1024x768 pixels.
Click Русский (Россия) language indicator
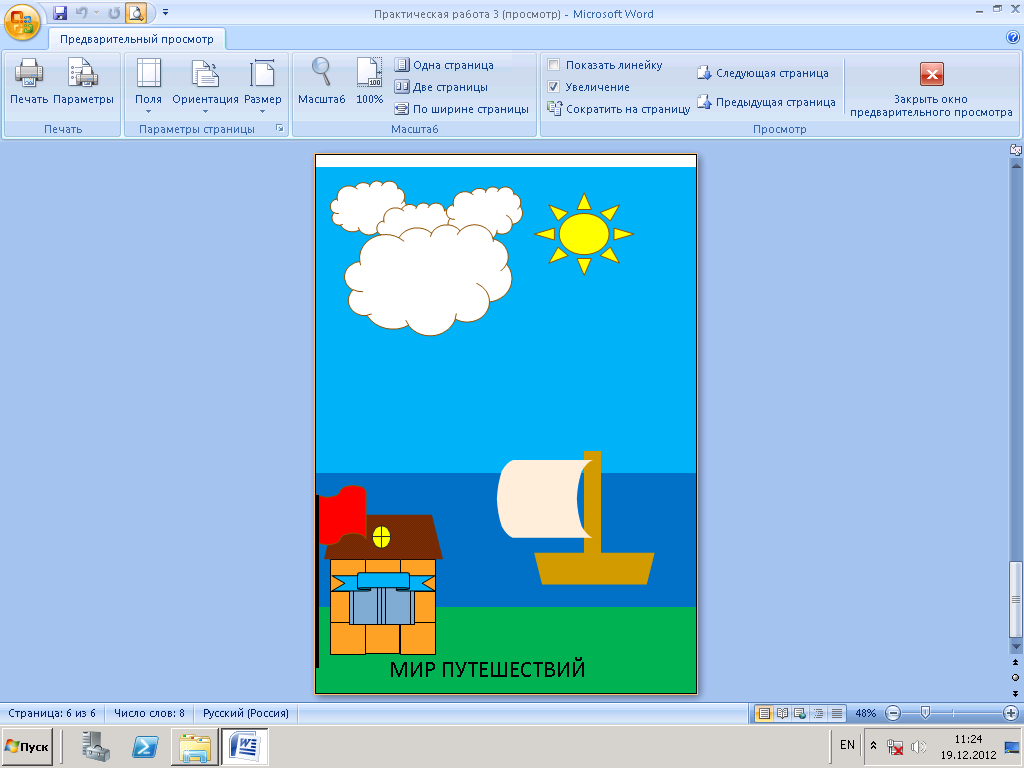246,713
